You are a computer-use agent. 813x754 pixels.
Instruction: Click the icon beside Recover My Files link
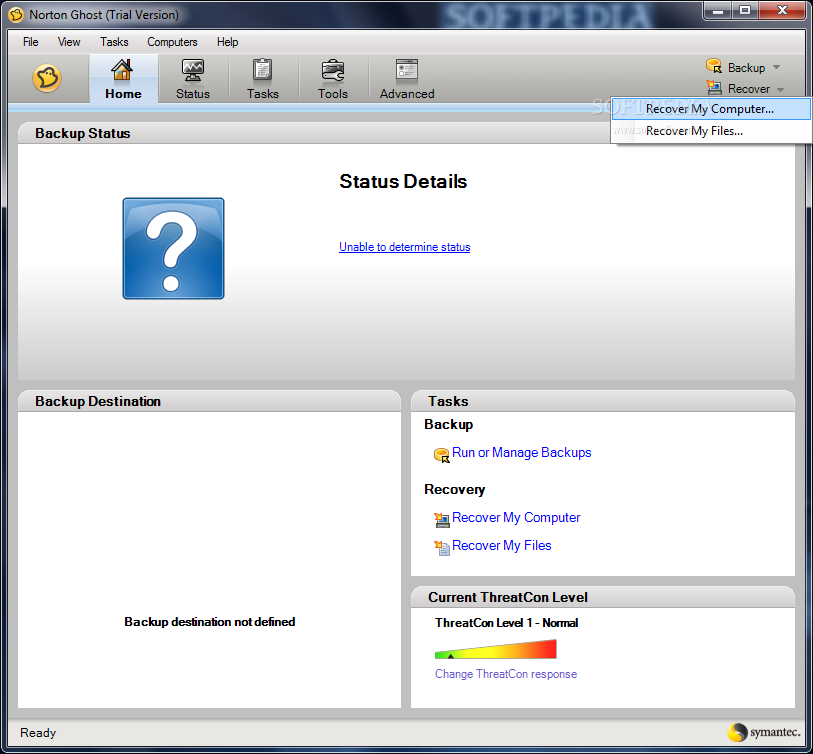click(442, 548)
